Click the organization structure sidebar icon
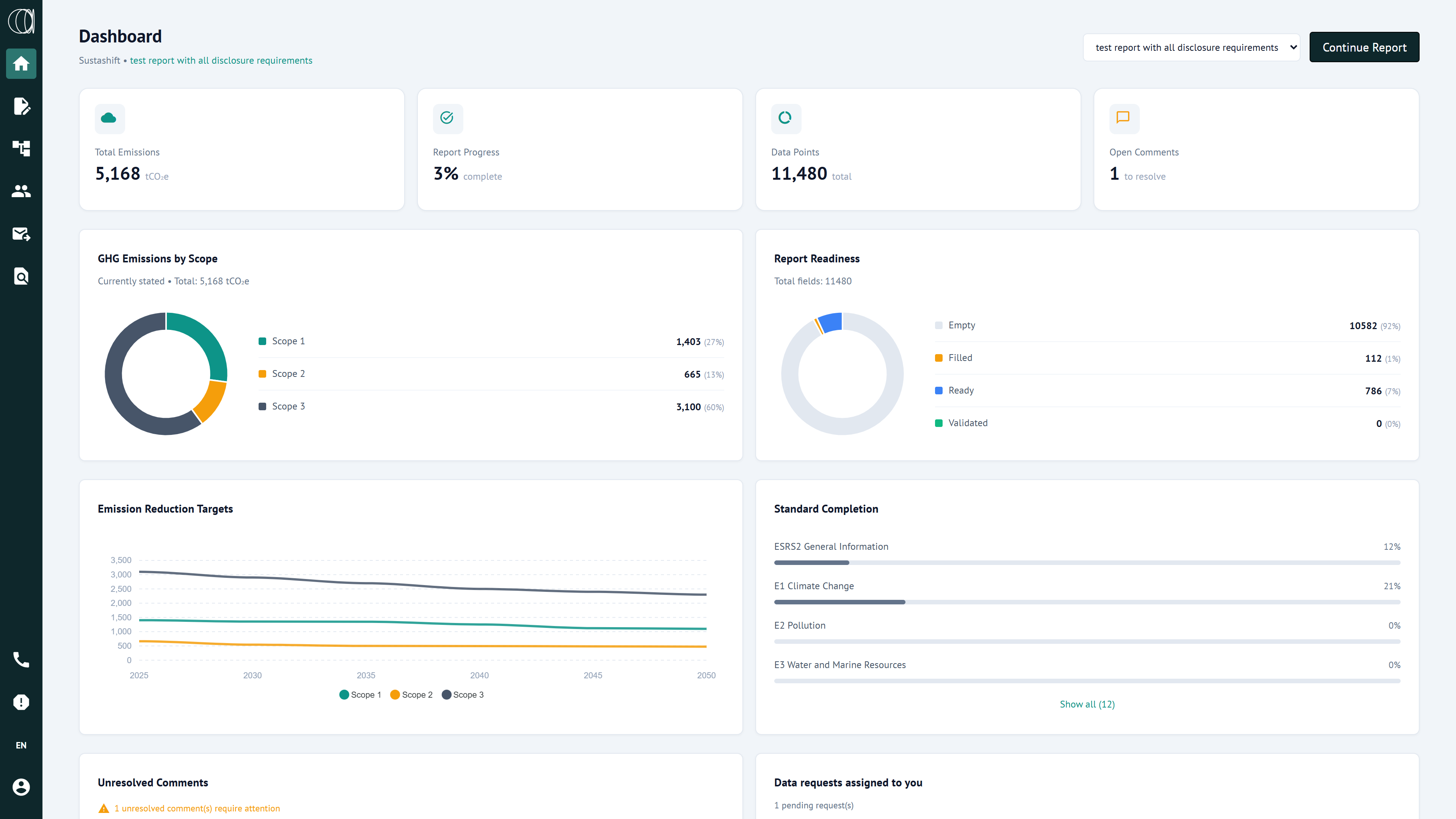 point(21,148)
